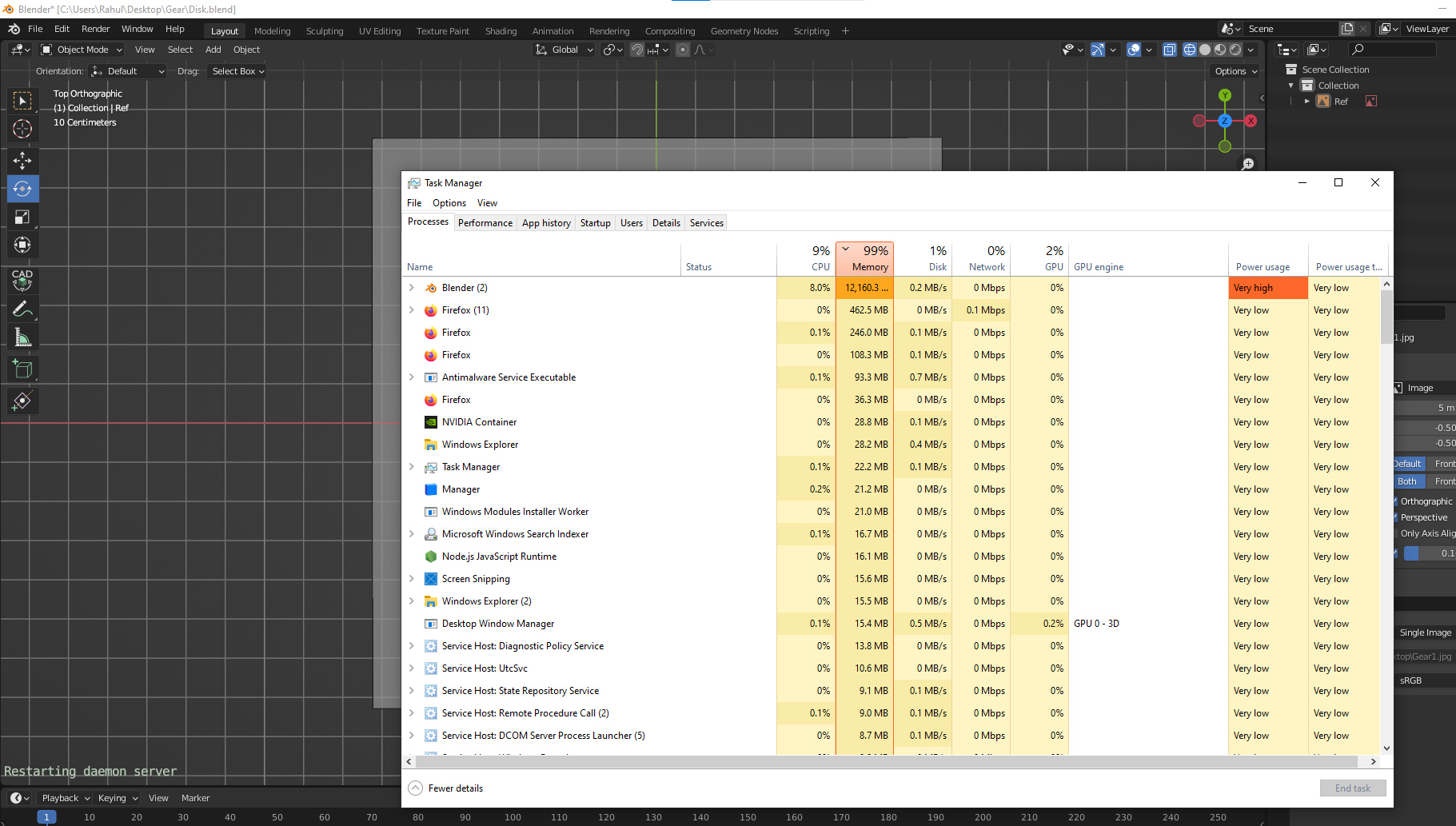Toggle X-Ray mode in the viewport
The width and height of the screenshot is (1456, 826).
[x=1171, y=49]
